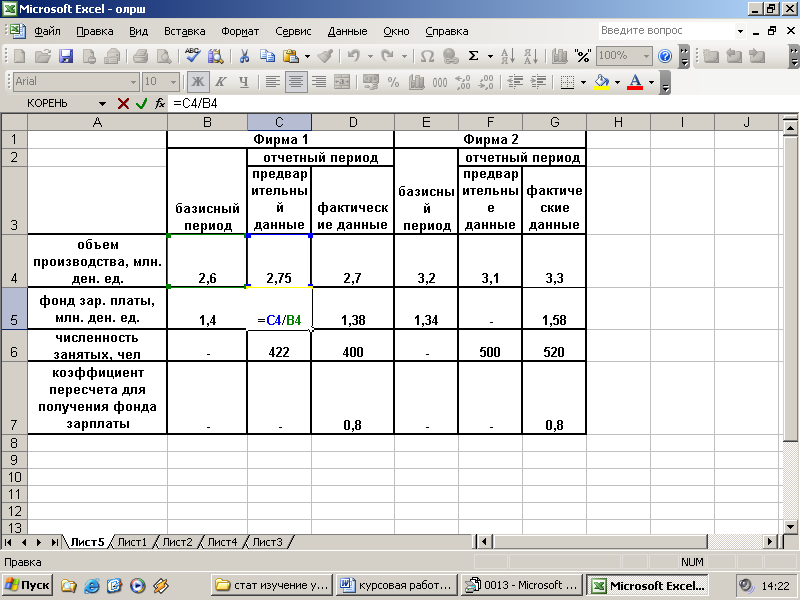The height and width of the screenshot is (600, 800).
Task: Open the Borders dropdown arrow
Action: (583, 82)
